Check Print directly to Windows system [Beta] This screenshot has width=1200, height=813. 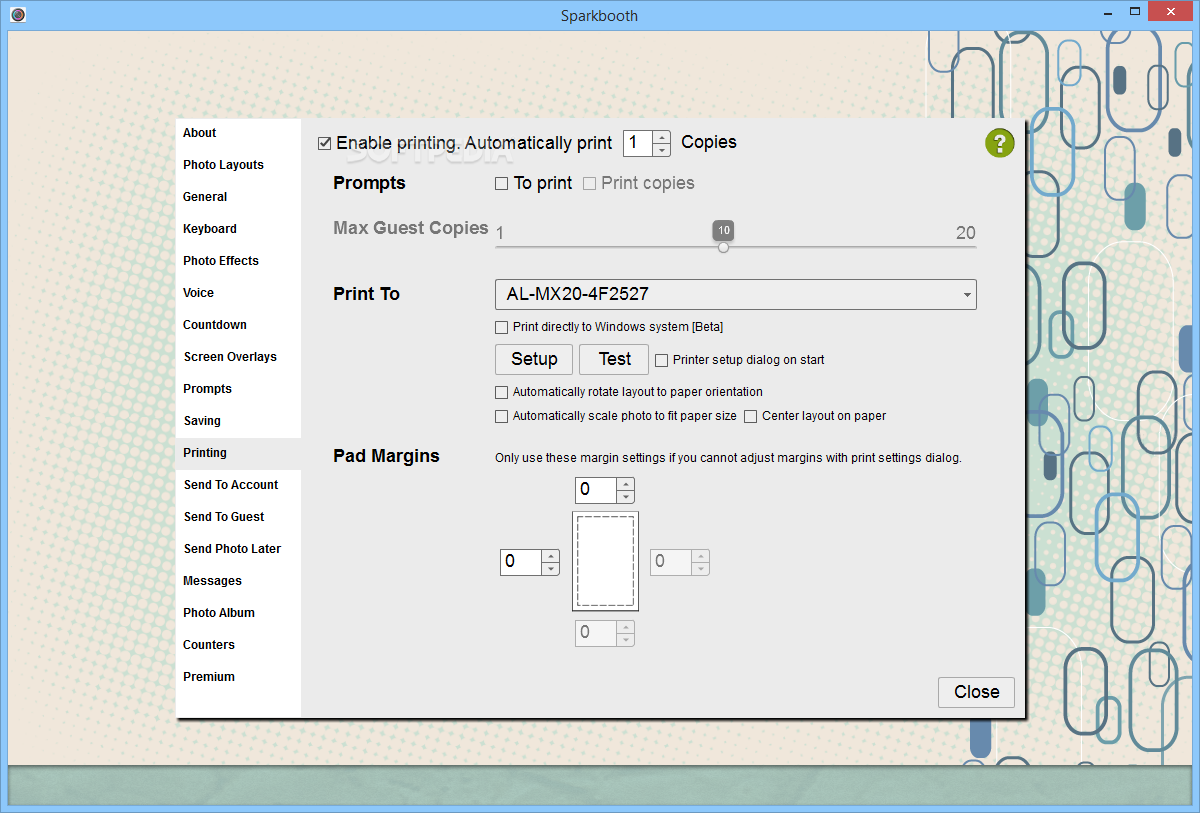pyautogui.click(x=502, y=327)
